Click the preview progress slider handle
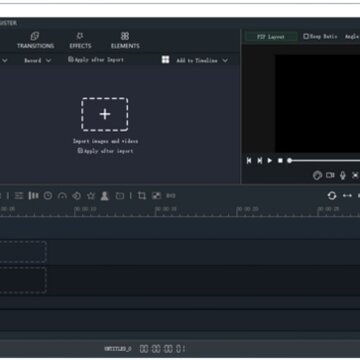 (290, 161)
